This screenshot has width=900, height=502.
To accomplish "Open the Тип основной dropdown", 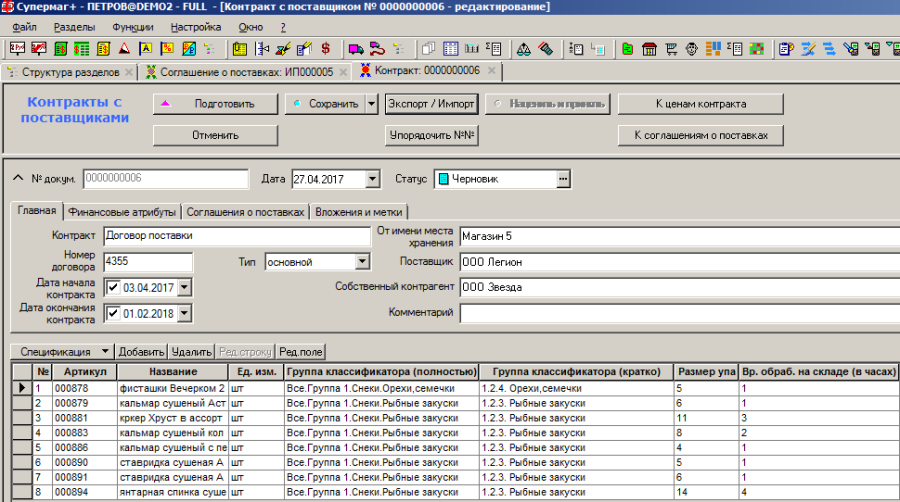I will (362, 262).
